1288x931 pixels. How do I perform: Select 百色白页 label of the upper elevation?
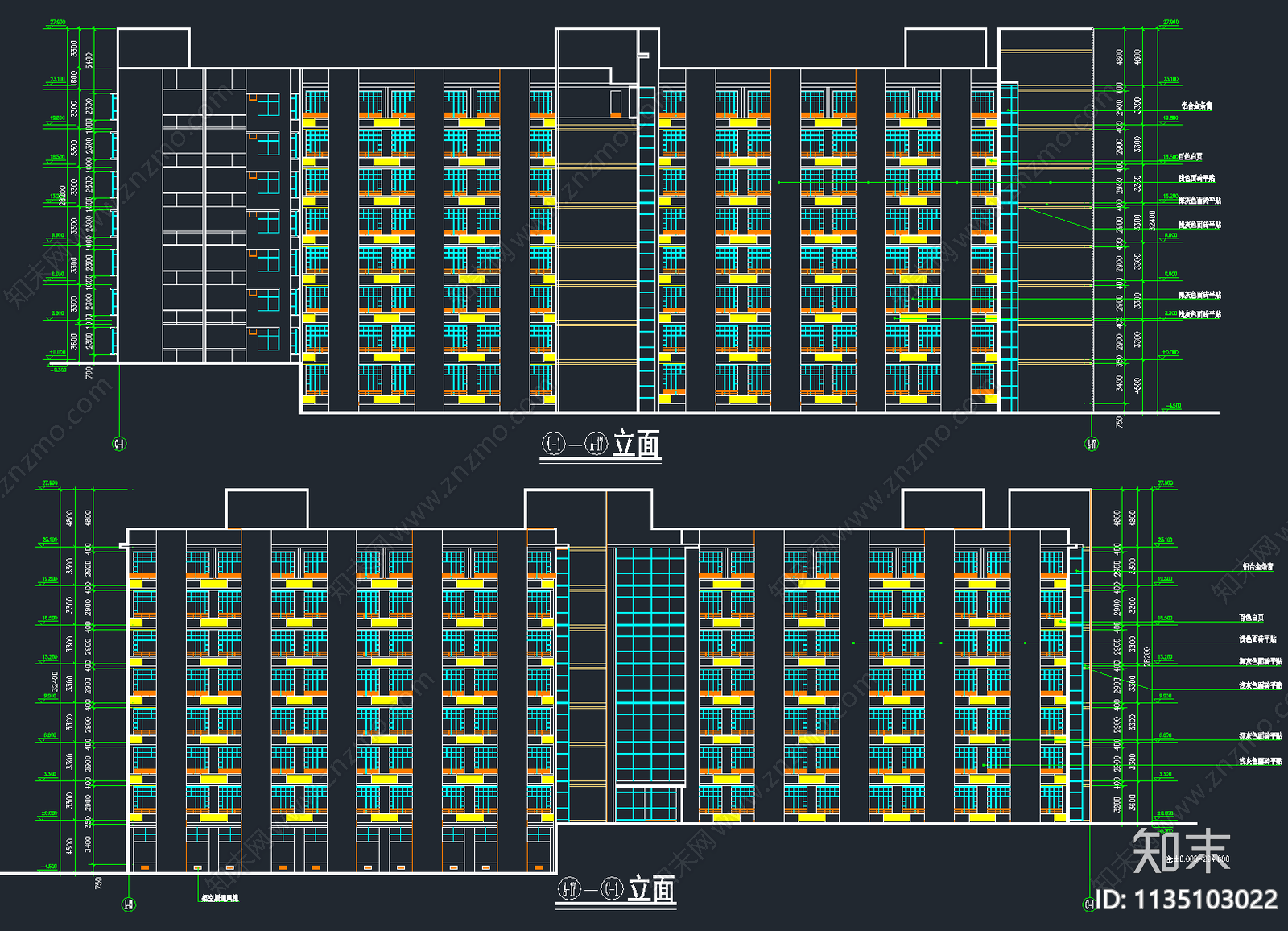click(x=1191, y=156)
